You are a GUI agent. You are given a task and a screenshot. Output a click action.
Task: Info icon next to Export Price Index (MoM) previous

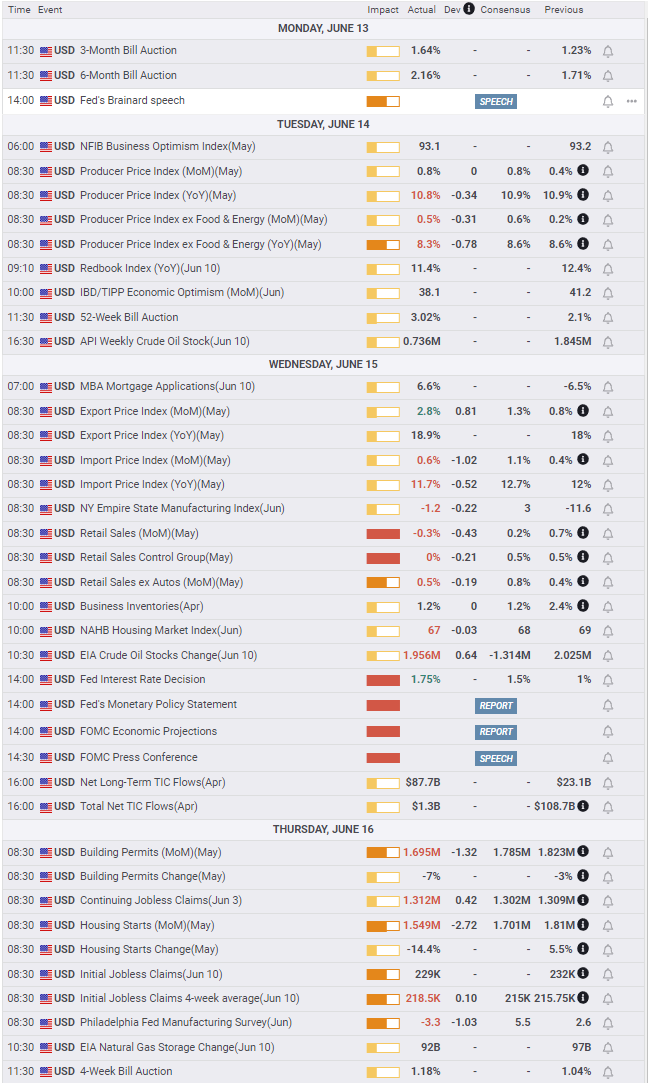click(x=583, y=411)
